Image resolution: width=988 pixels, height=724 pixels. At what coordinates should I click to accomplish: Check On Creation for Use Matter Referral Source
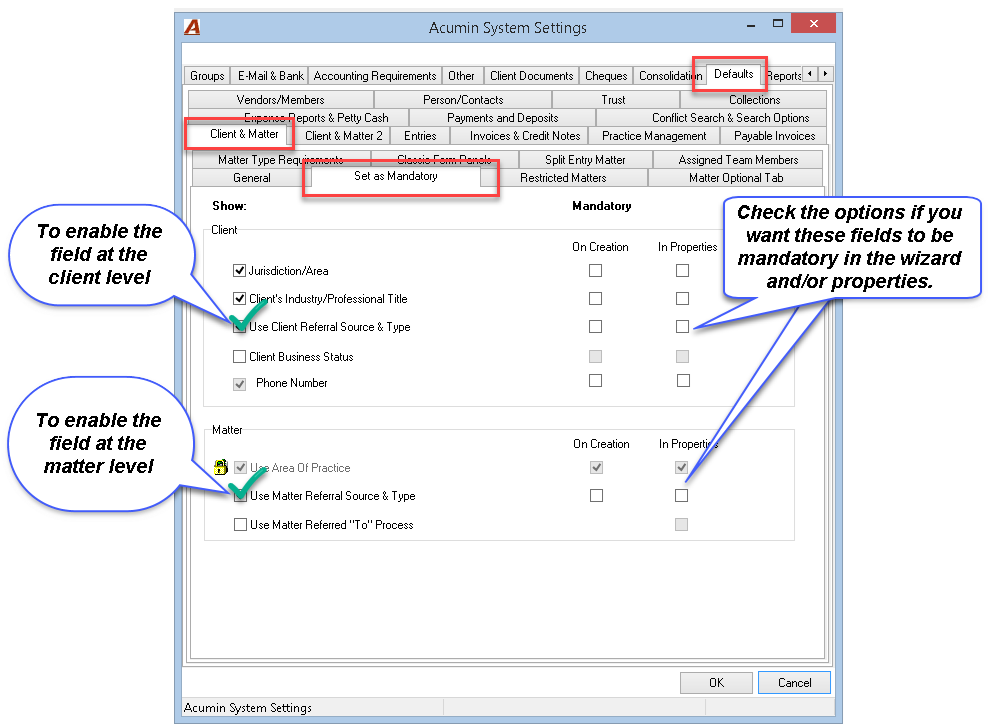point(597,496)
